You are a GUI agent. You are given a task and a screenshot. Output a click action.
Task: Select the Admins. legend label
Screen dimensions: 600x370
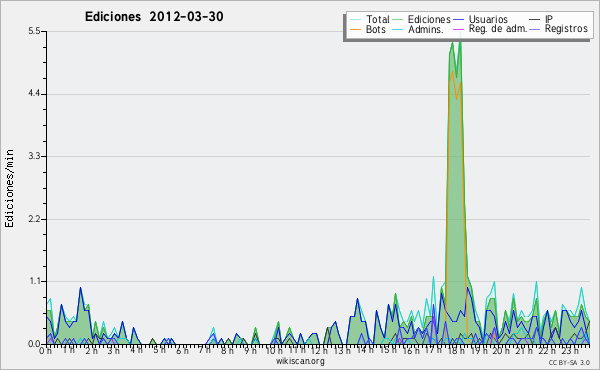[x=426, y=29]
